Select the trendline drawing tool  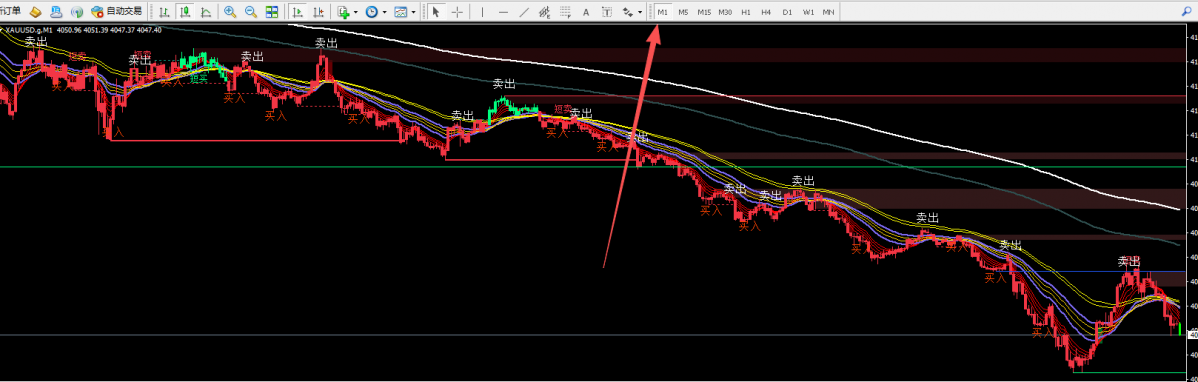523,11
